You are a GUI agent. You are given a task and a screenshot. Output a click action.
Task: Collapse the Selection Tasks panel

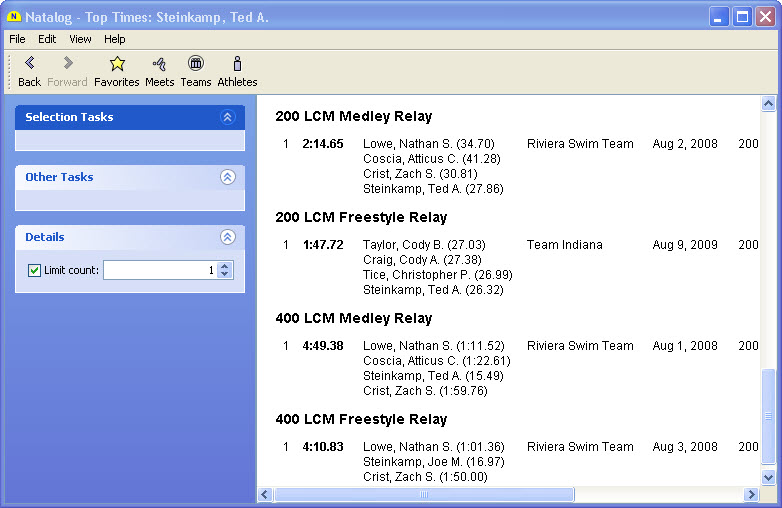[x=227, y=117]
